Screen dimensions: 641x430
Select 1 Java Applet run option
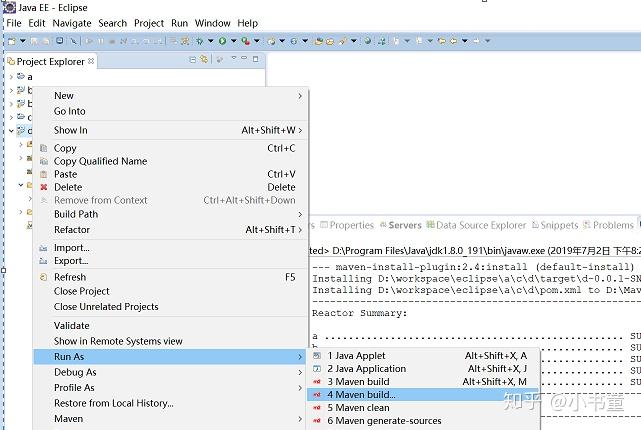423,356
